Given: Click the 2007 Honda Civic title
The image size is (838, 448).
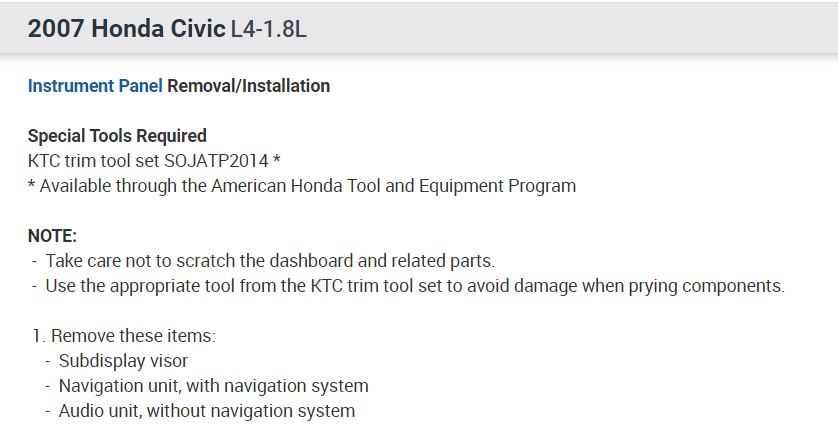Looking at the screenshot, I should pos(126,28).
